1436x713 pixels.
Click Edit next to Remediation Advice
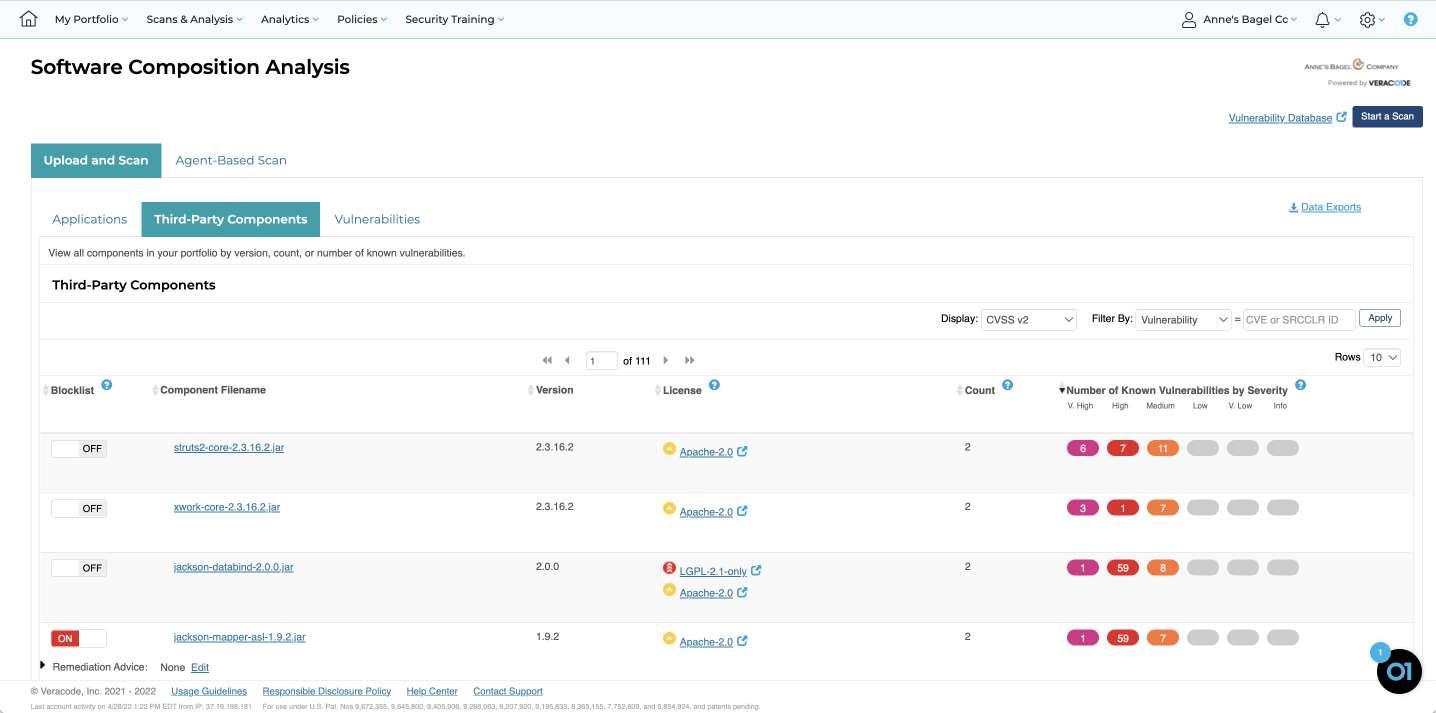[200, 667]
